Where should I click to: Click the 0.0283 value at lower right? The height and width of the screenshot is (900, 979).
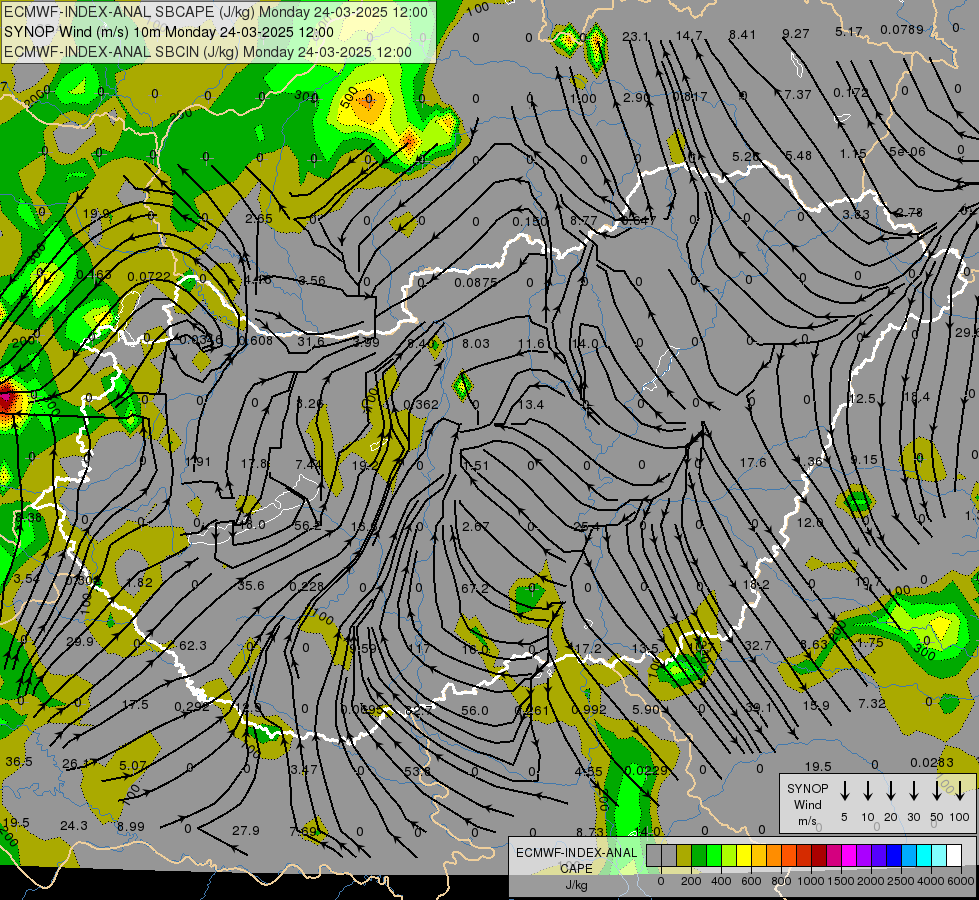(932, 762)
